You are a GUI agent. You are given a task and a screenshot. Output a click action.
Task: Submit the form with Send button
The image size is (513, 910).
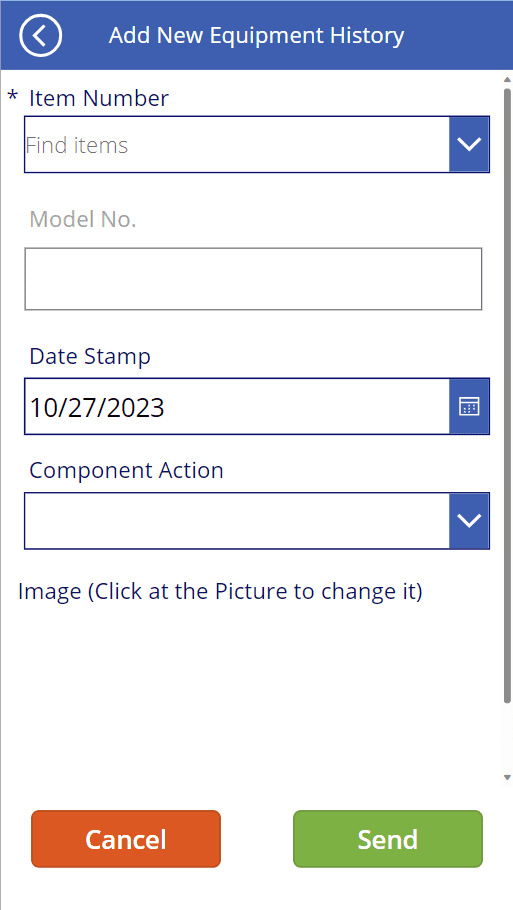point(388,839)
